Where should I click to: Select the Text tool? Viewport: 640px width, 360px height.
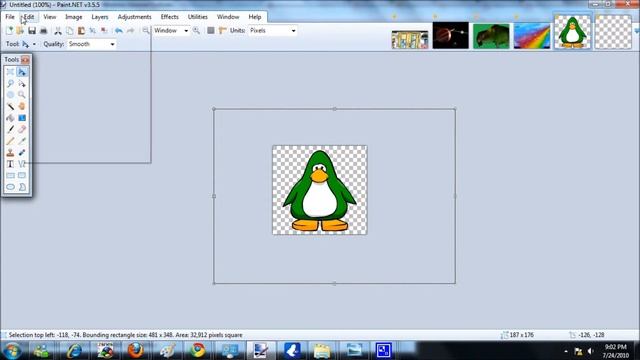pos(10,164)
